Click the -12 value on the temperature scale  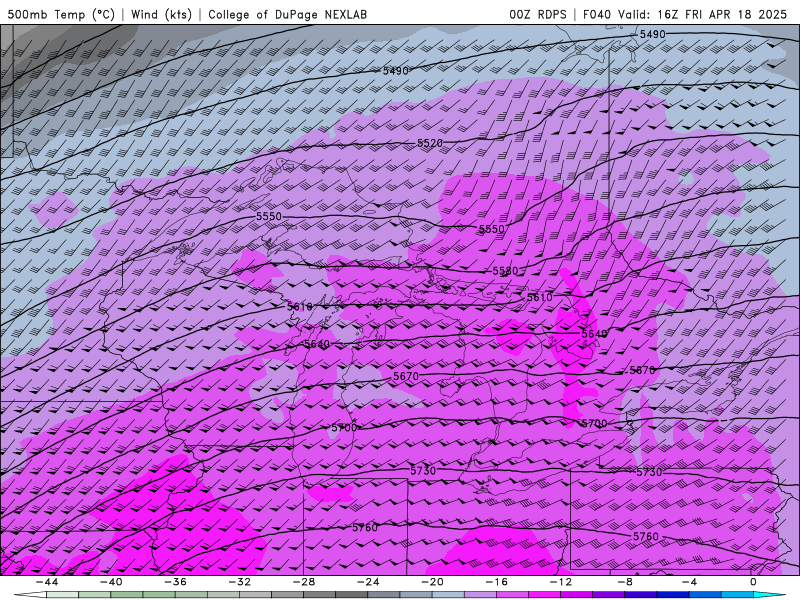click(x=561, y=582)
